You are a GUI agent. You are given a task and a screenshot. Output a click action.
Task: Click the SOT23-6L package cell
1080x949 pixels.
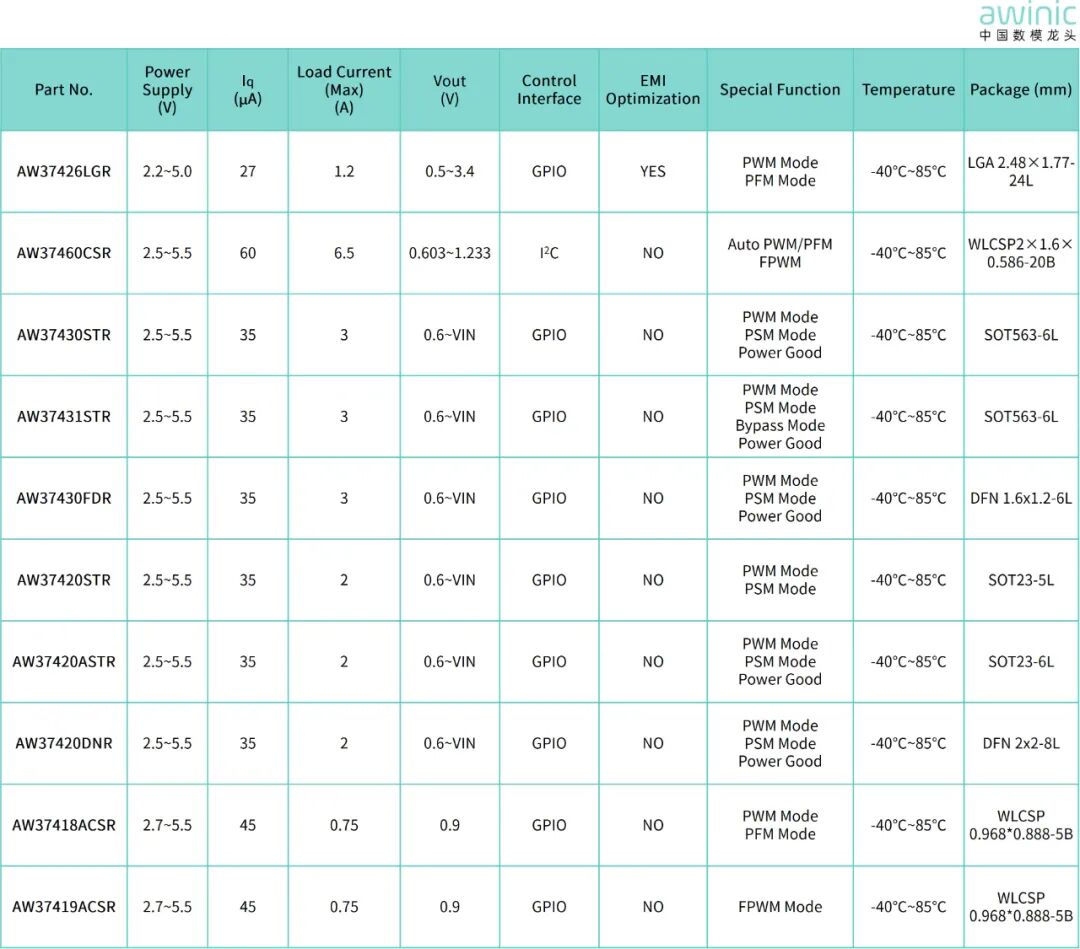tap(1021, 662)
